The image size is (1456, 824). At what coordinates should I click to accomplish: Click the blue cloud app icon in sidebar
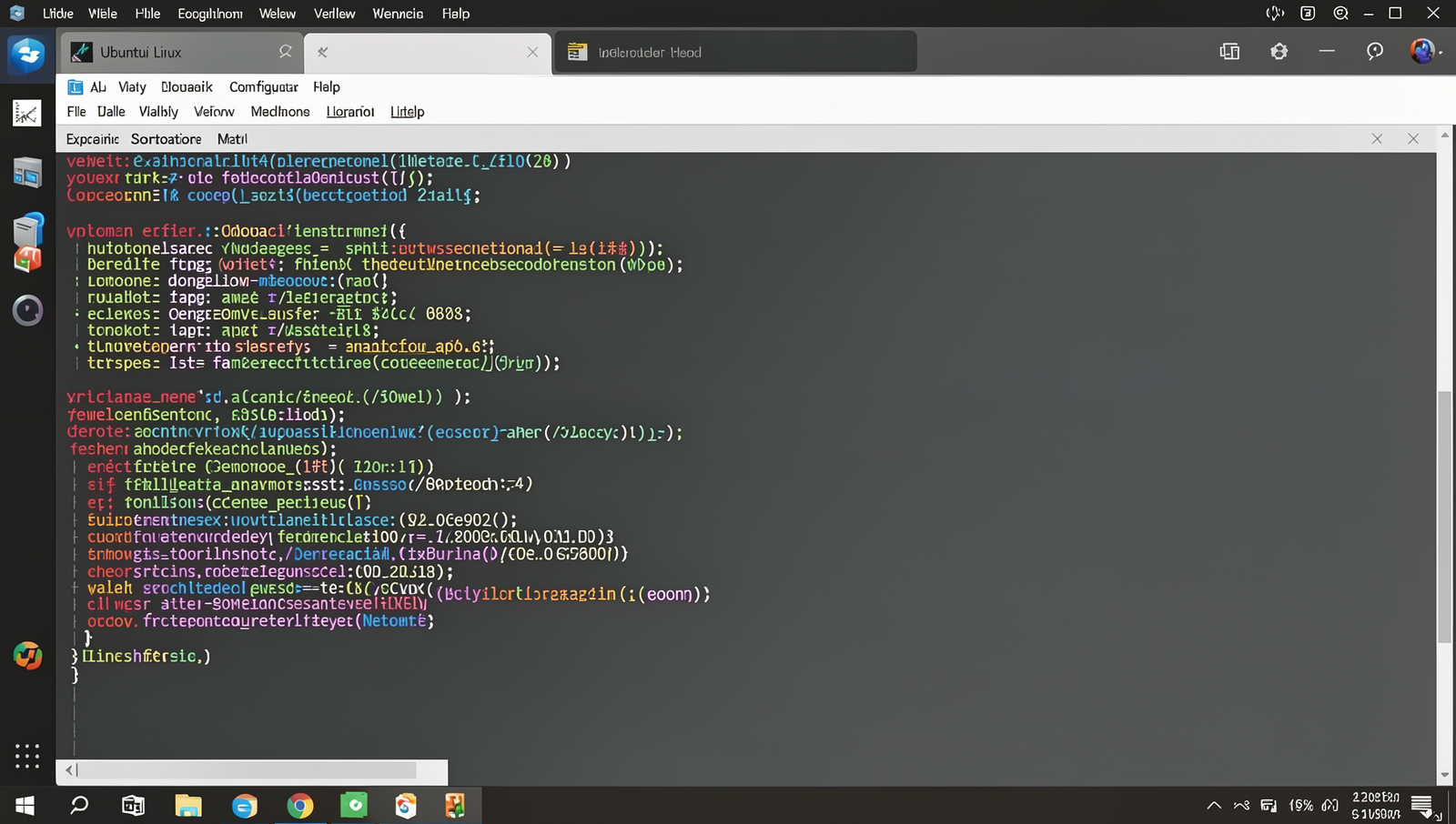[x=27, y=55]
